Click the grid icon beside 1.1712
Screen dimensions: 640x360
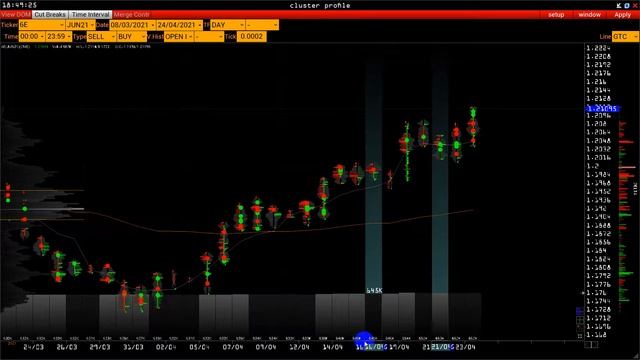(580, 320)
